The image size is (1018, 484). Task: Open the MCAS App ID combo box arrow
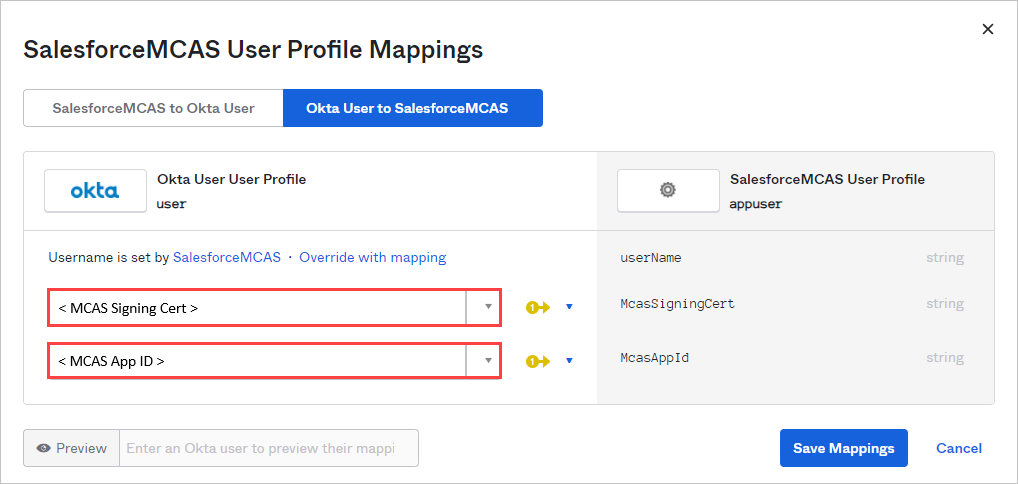pos(488,361)
